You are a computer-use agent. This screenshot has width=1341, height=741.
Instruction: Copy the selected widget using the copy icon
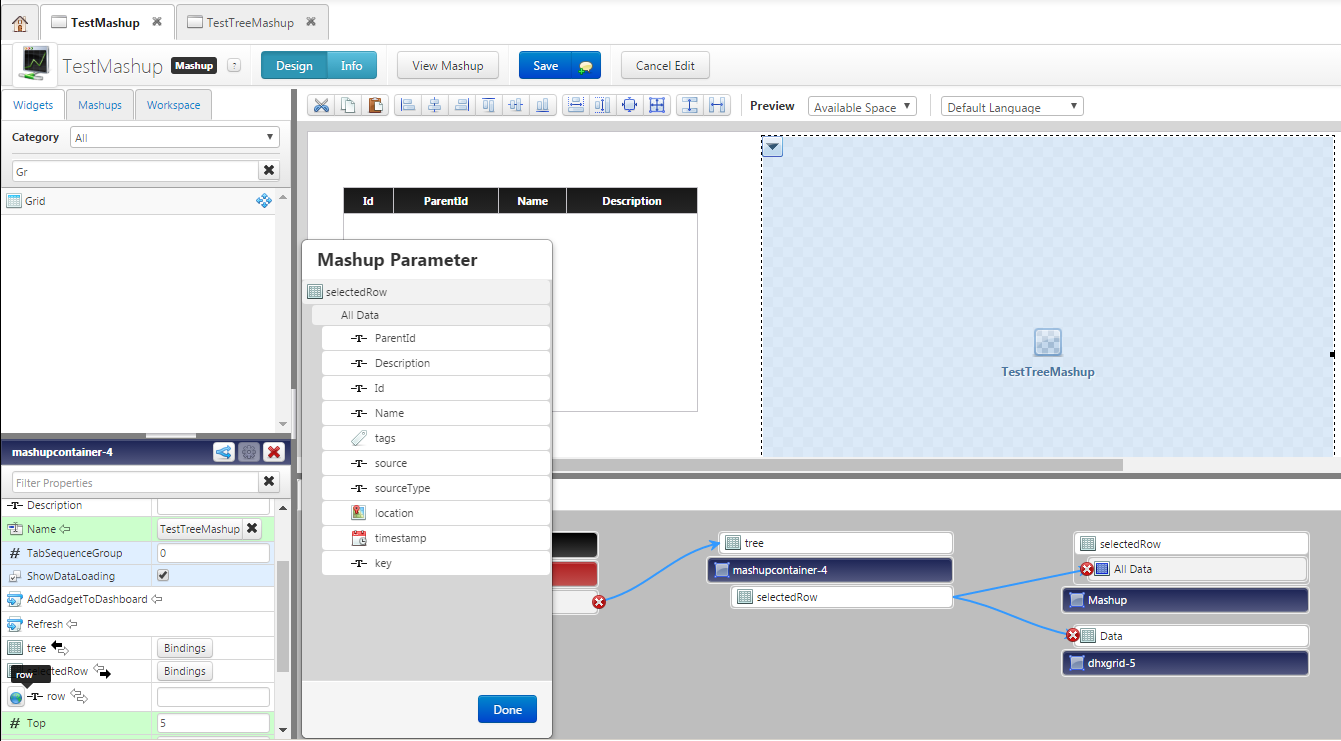(x=348, y=105)
